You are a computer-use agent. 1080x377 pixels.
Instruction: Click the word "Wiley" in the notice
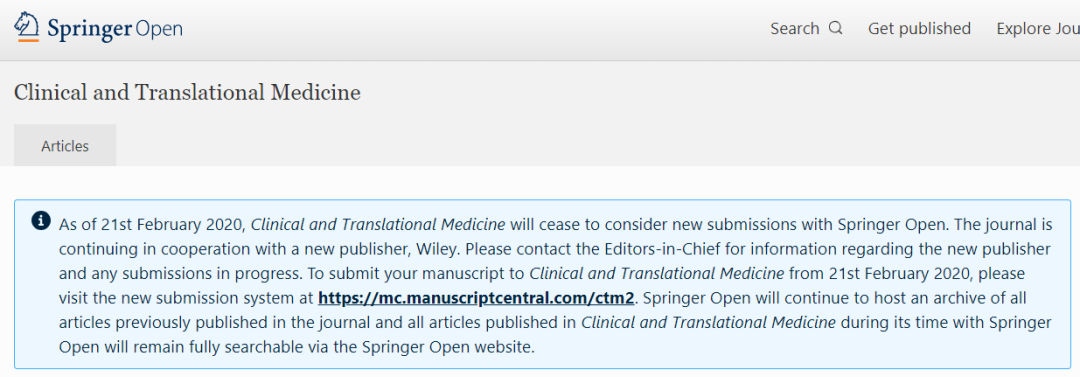tap(468, 249)
